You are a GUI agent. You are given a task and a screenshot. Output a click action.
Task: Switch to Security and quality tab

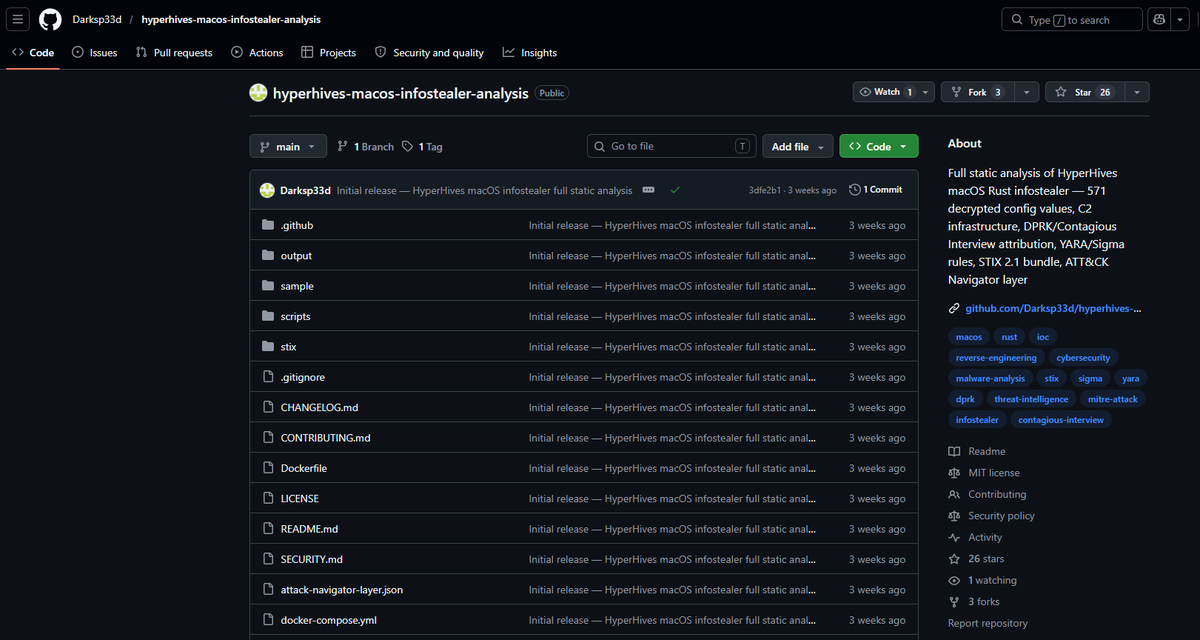click(429, 52)
